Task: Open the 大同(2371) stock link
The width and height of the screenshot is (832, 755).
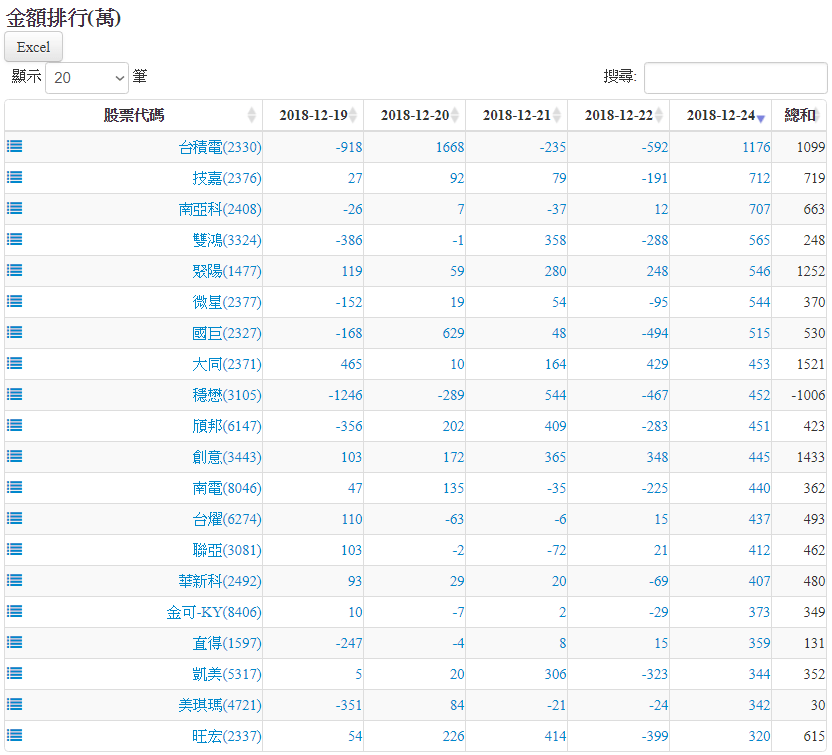Action: (226, 364)
